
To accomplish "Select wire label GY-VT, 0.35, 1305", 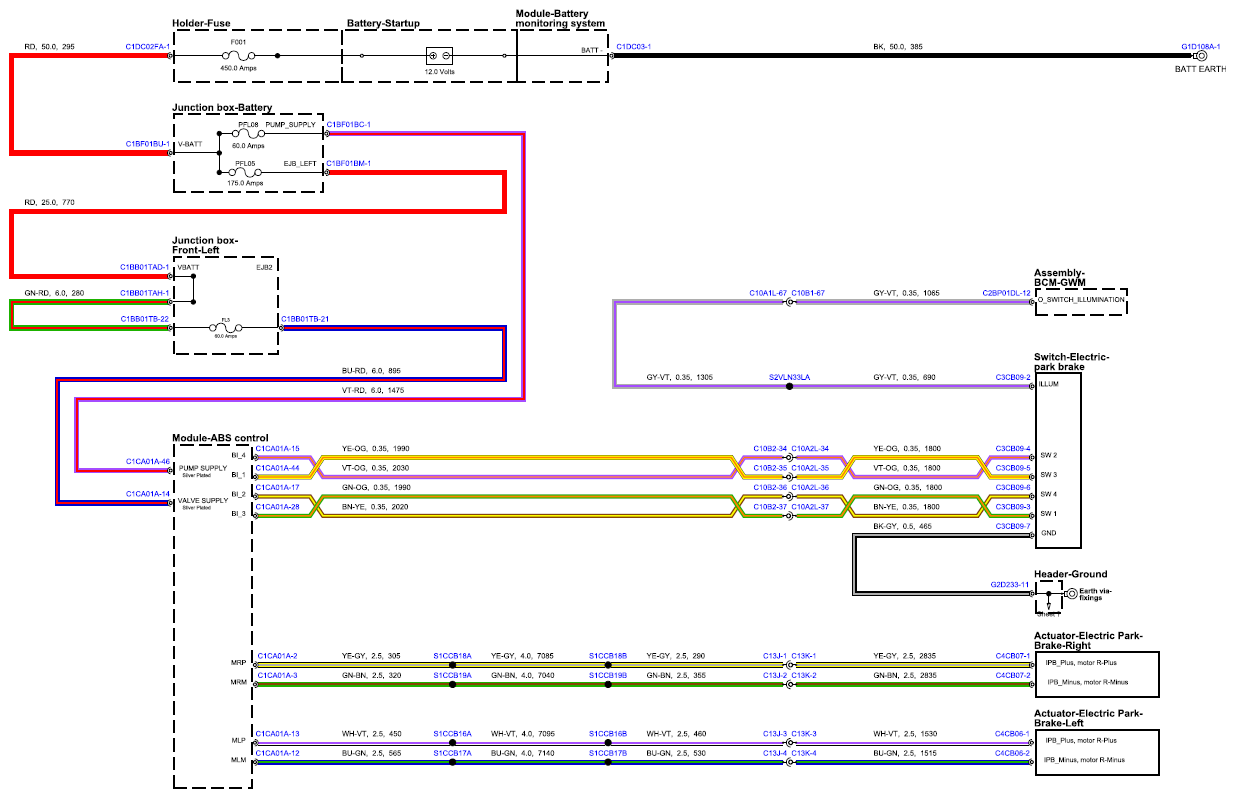I will [x=680, y=377].
